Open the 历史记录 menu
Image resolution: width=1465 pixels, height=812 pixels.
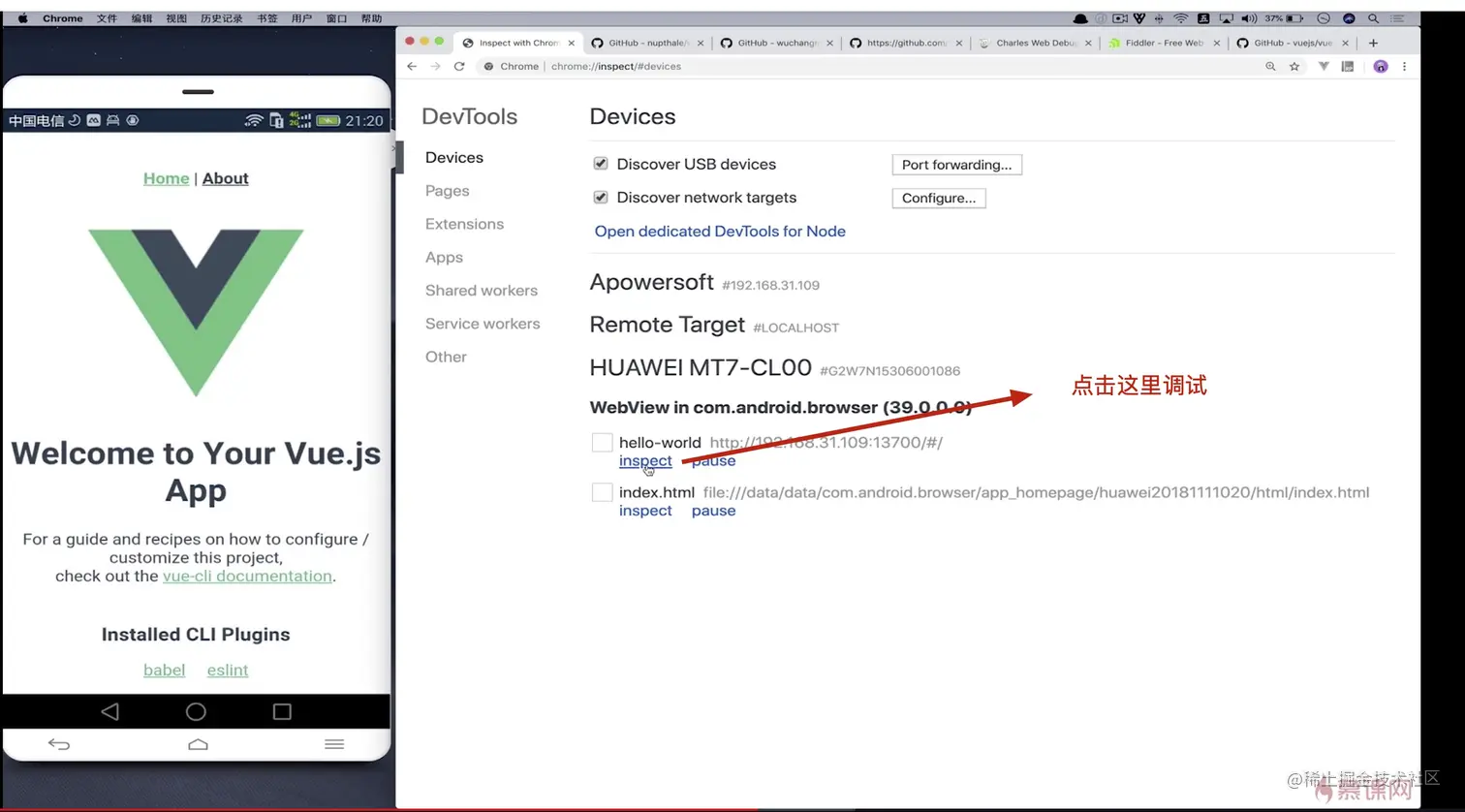click(x=222, y=17)
